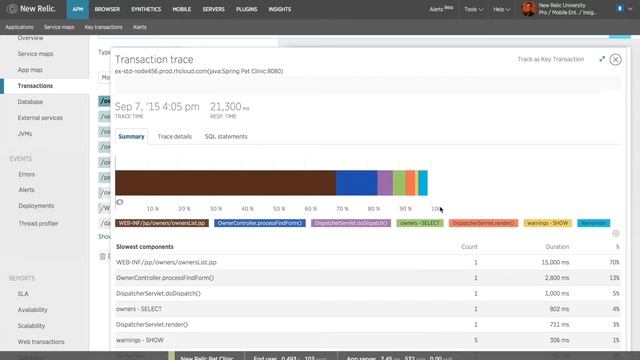This screenshot has width=640, height=360.
Task: Open Service maps in the left sidebar
Action: pos(36,53)
